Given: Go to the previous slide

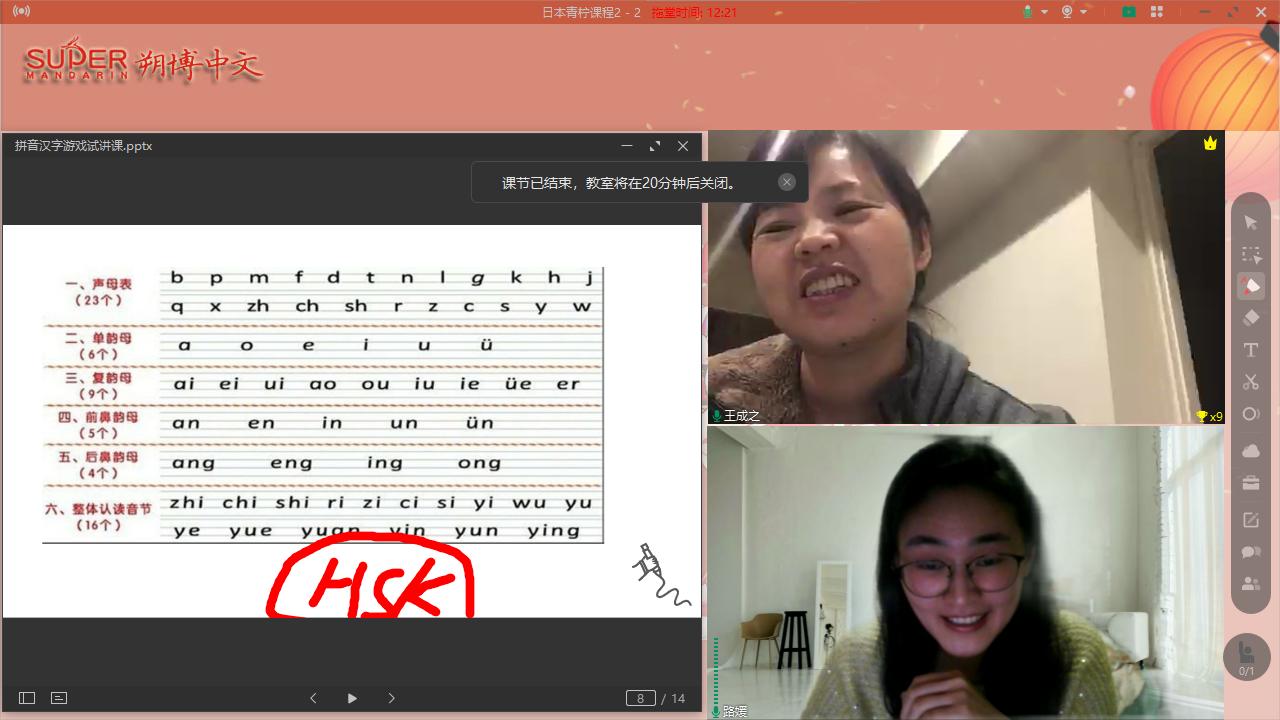Looking at the screenshot, I should [x=313, y=698].
